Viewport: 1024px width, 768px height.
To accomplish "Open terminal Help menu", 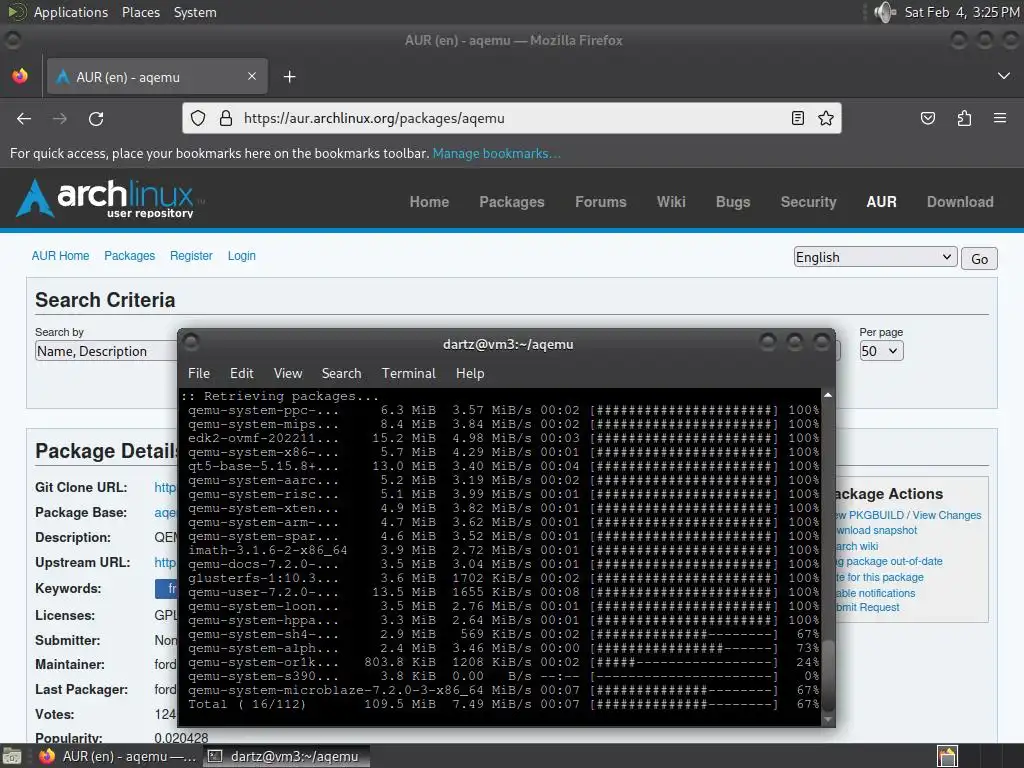I will click(470, 373).
